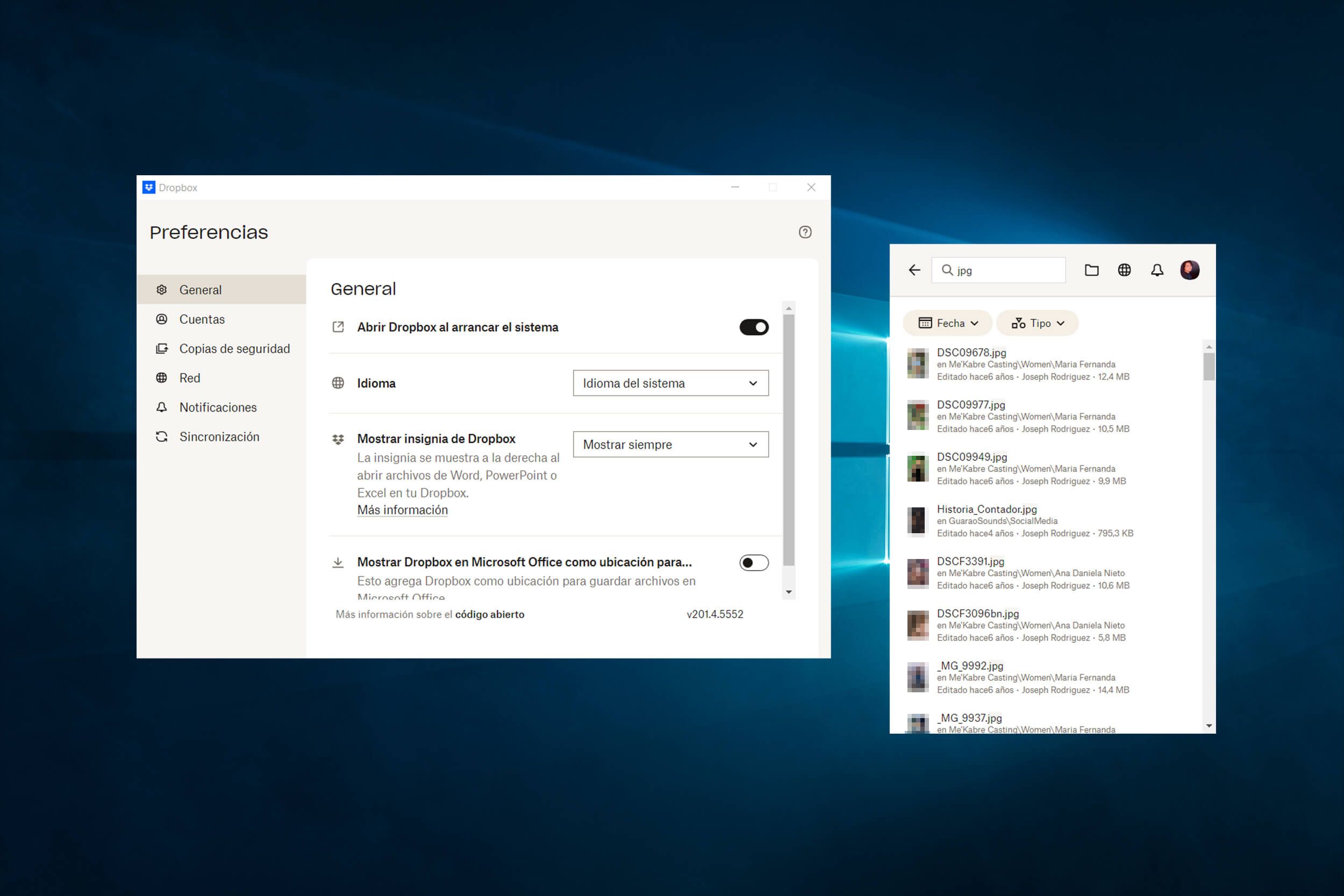Open the Idioma del sistema dropdown
The image size is (1344, 896).
click(x=671, y=383)
